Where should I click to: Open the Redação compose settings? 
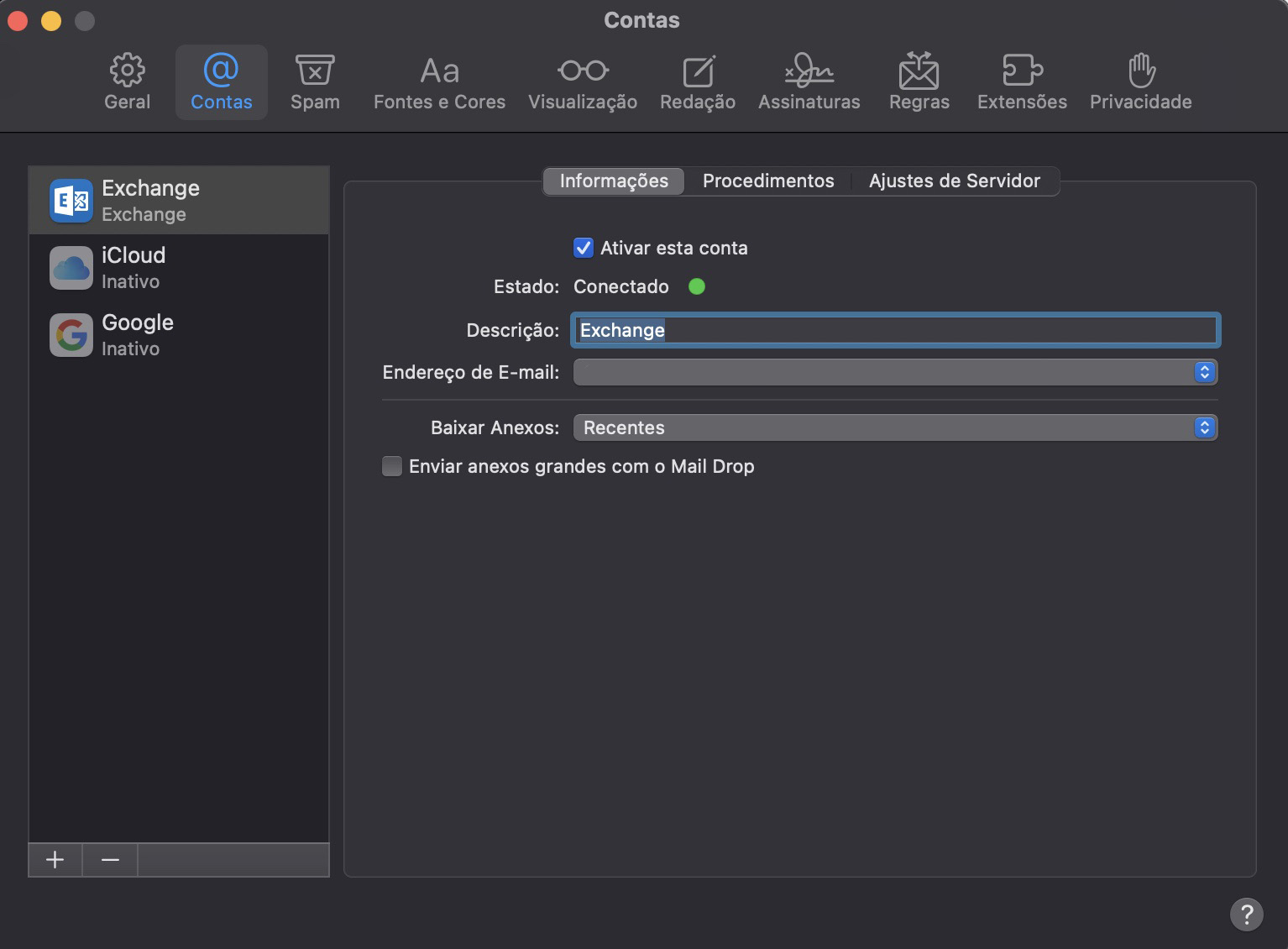point(697,82)
